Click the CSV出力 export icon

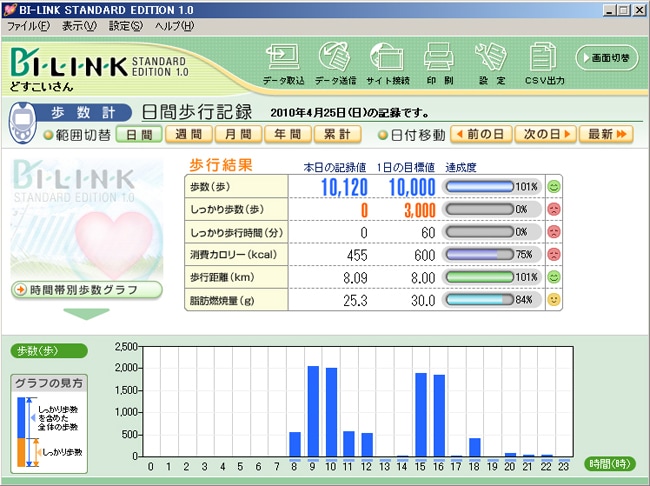(x=544, y=63)
